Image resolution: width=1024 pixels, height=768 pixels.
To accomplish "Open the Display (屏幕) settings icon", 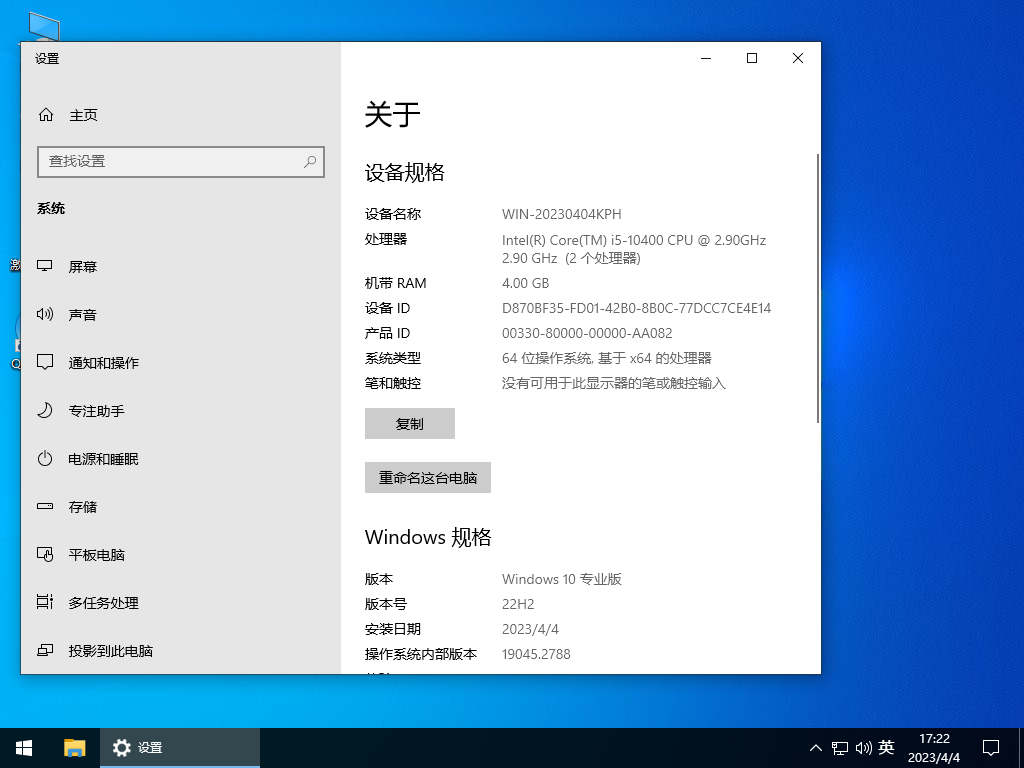I will (45, 267).
